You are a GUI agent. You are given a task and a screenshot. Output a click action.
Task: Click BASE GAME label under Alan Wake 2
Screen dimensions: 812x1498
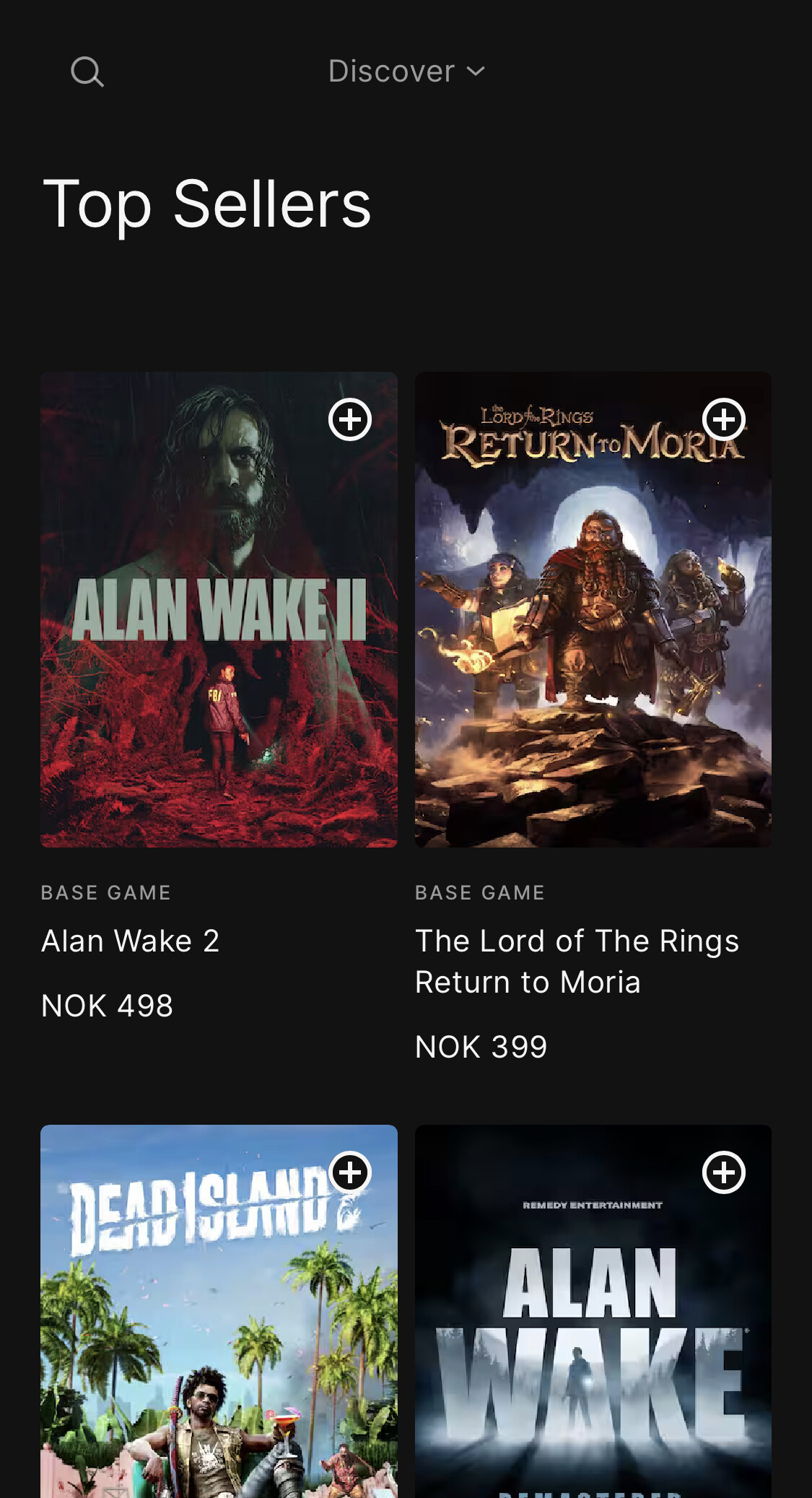(x=106, y=893)
